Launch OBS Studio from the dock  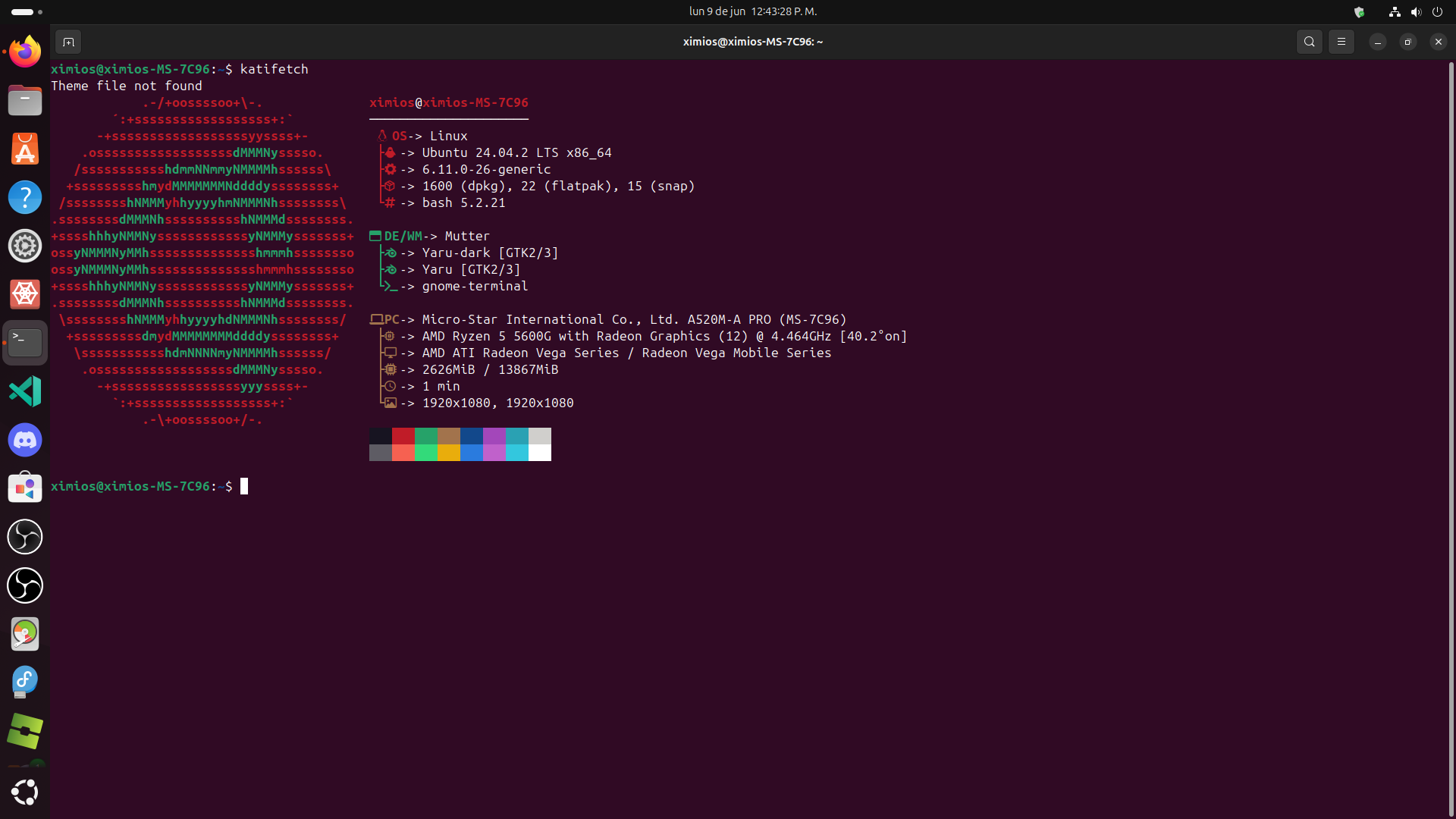click(x=25, y=537)
